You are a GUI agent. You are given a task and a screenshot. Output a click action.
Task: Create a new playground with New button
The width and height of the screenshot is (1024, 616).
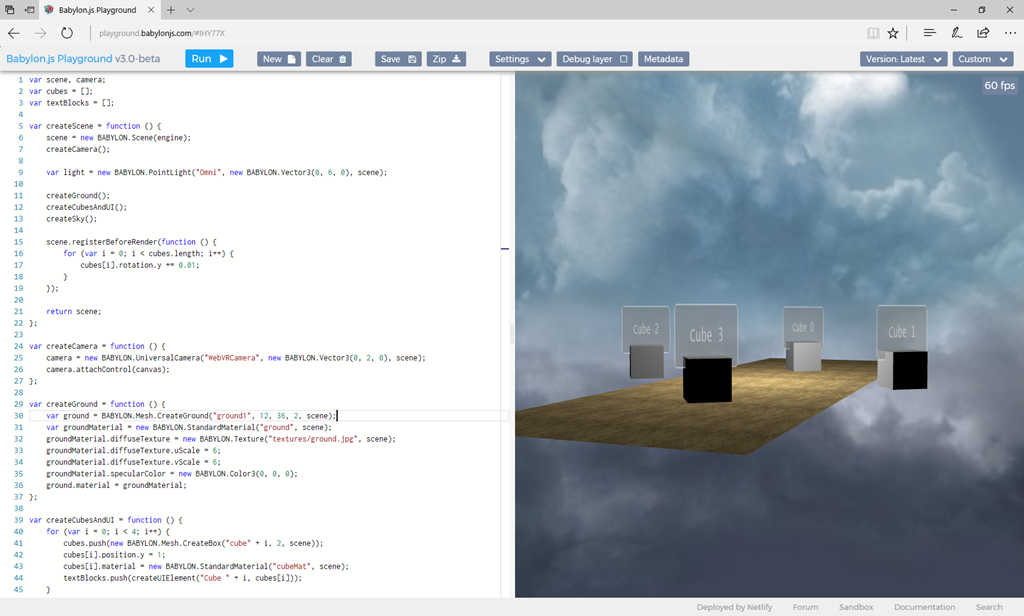pos(279,59)
